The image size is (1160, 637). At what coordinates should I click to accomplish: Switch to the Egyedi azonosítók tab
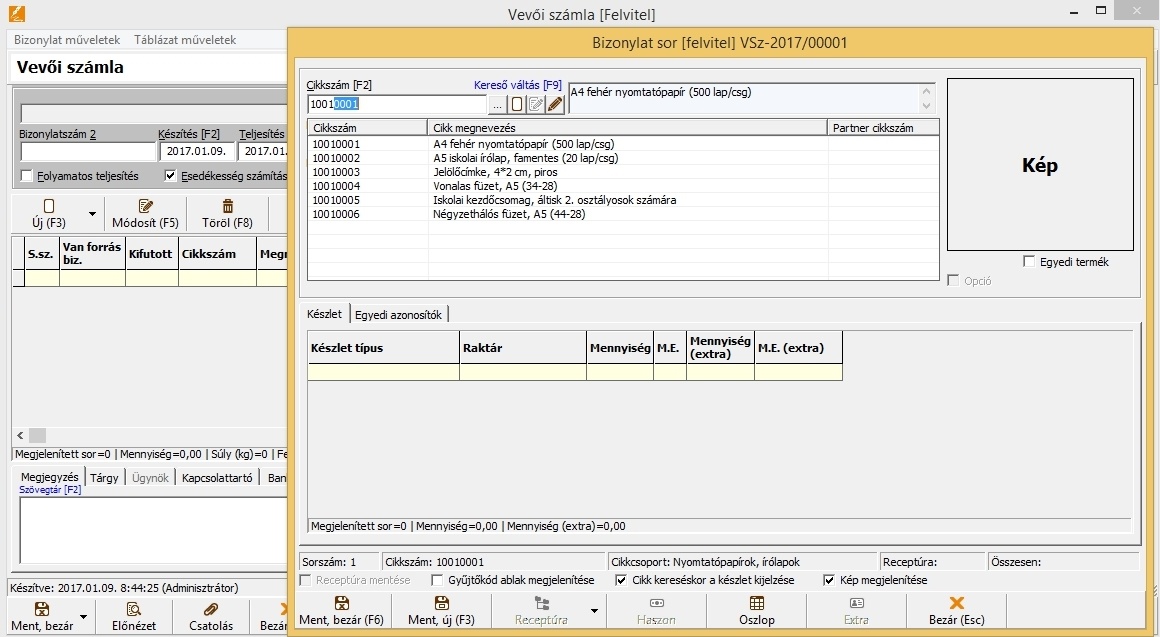(x=400, y=314)
